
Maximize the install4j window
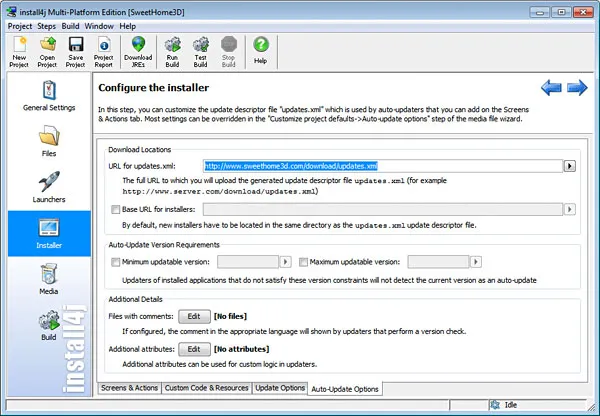point(561,12)
